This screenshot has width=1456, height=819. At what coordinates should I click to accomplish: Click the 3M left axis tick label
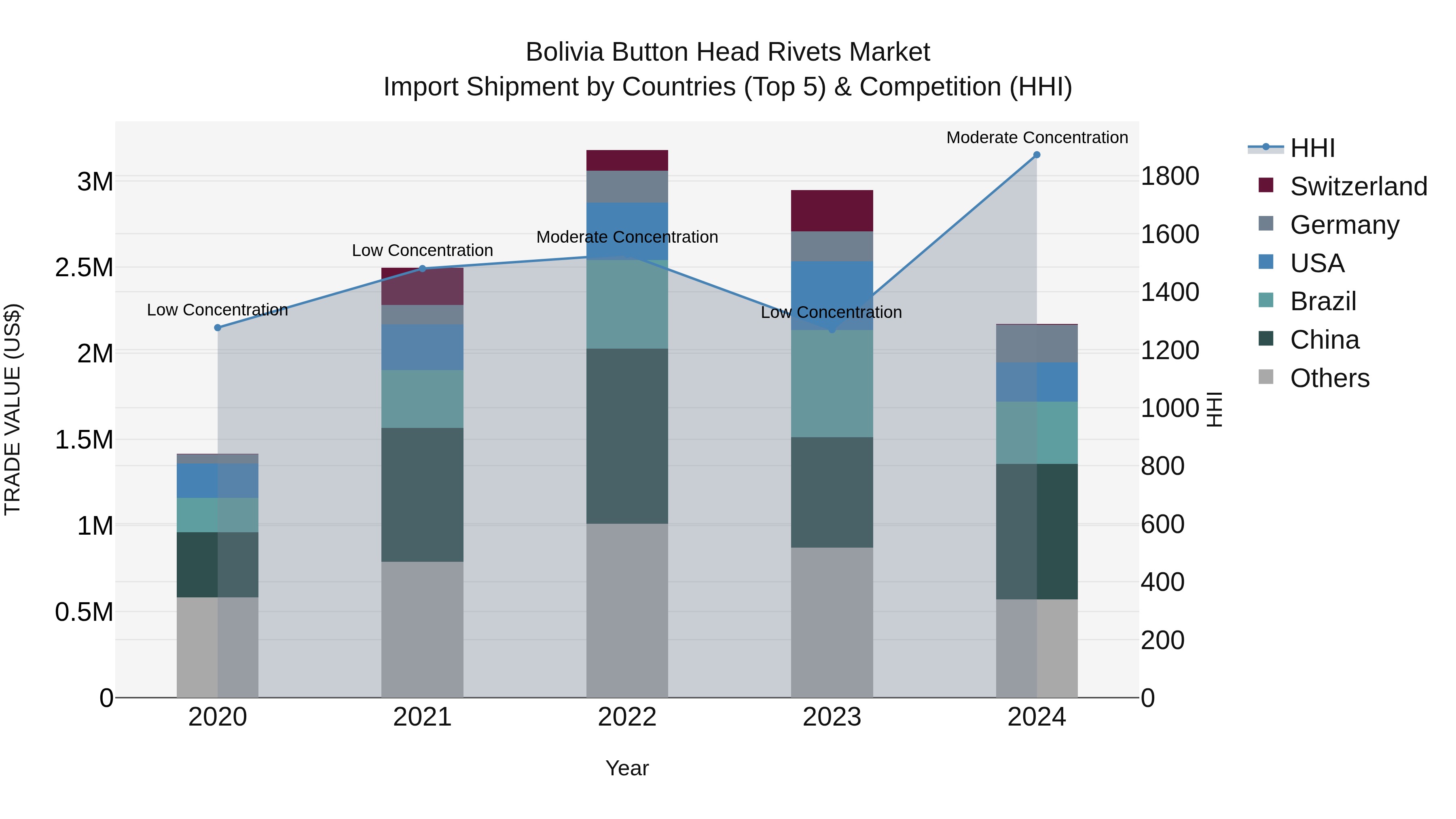pos(95,182)
